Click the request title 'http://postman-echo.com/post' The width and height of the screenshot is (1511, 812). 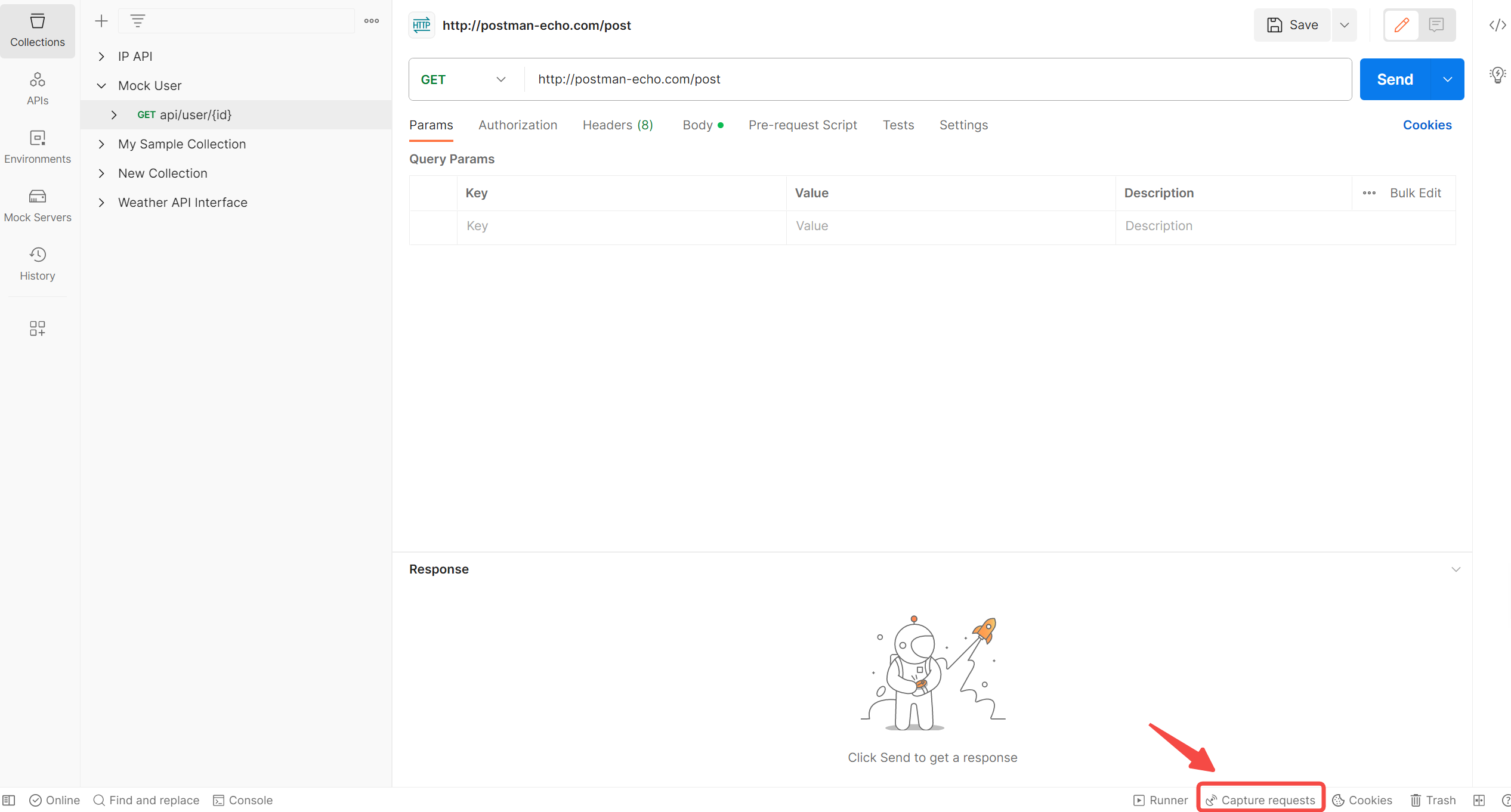(x=536, y=25)
